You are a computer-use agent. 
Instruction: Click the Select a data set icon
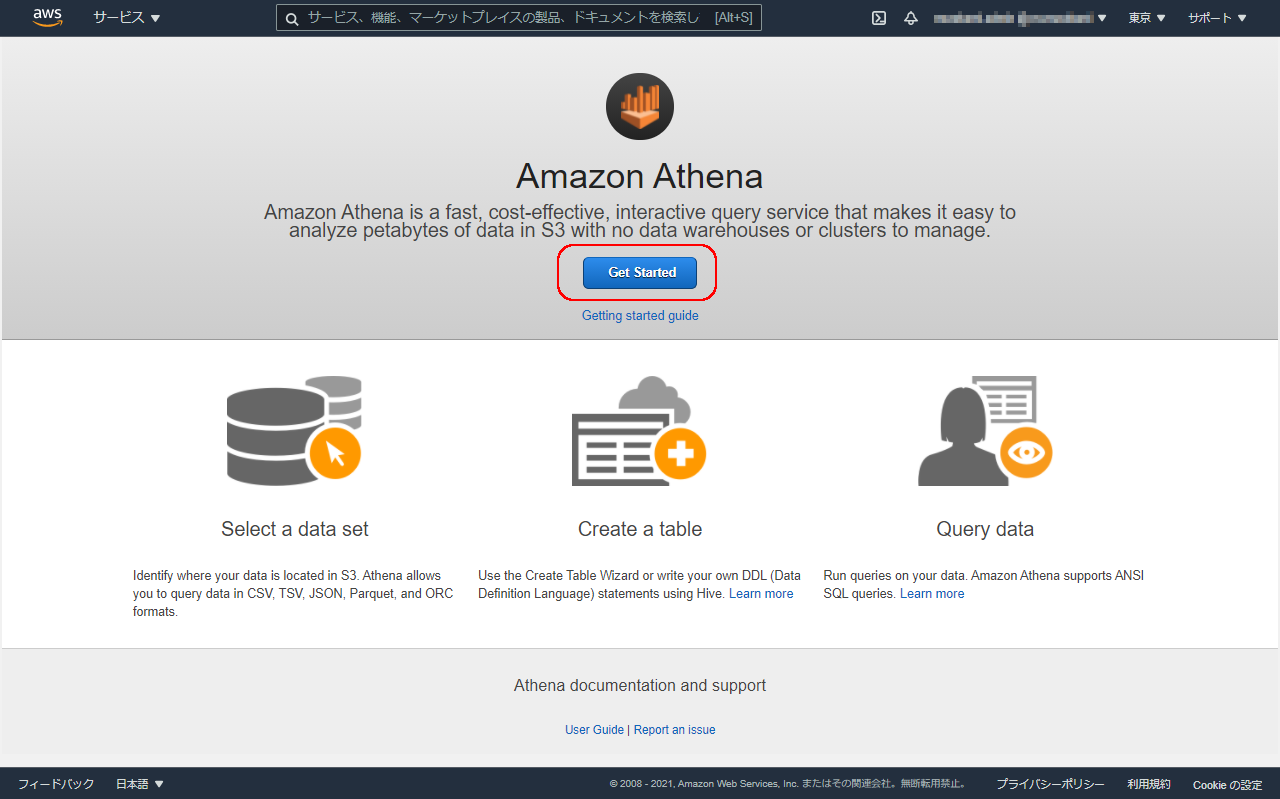tap(294, 430)
